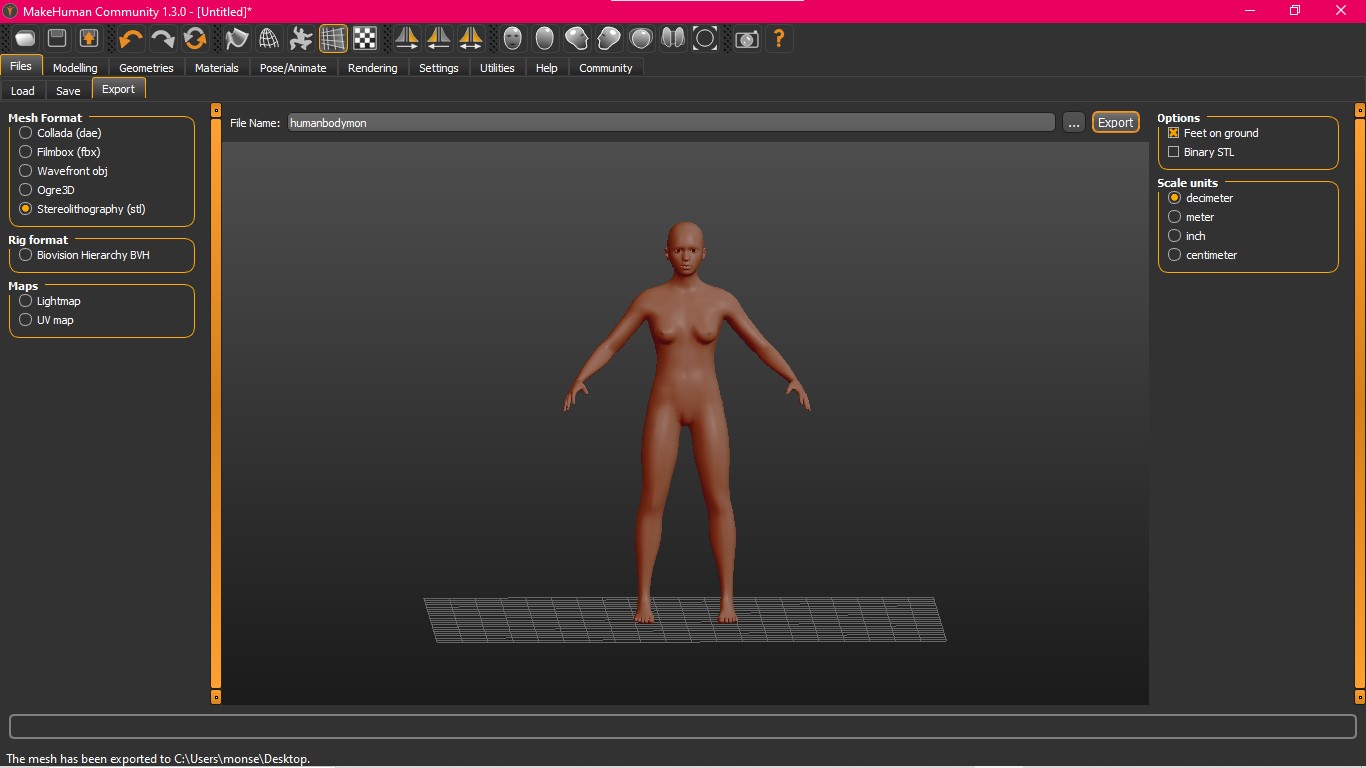Switch to the Pose/Animate tab
The image size is (1366, 768).
[293, 68]
